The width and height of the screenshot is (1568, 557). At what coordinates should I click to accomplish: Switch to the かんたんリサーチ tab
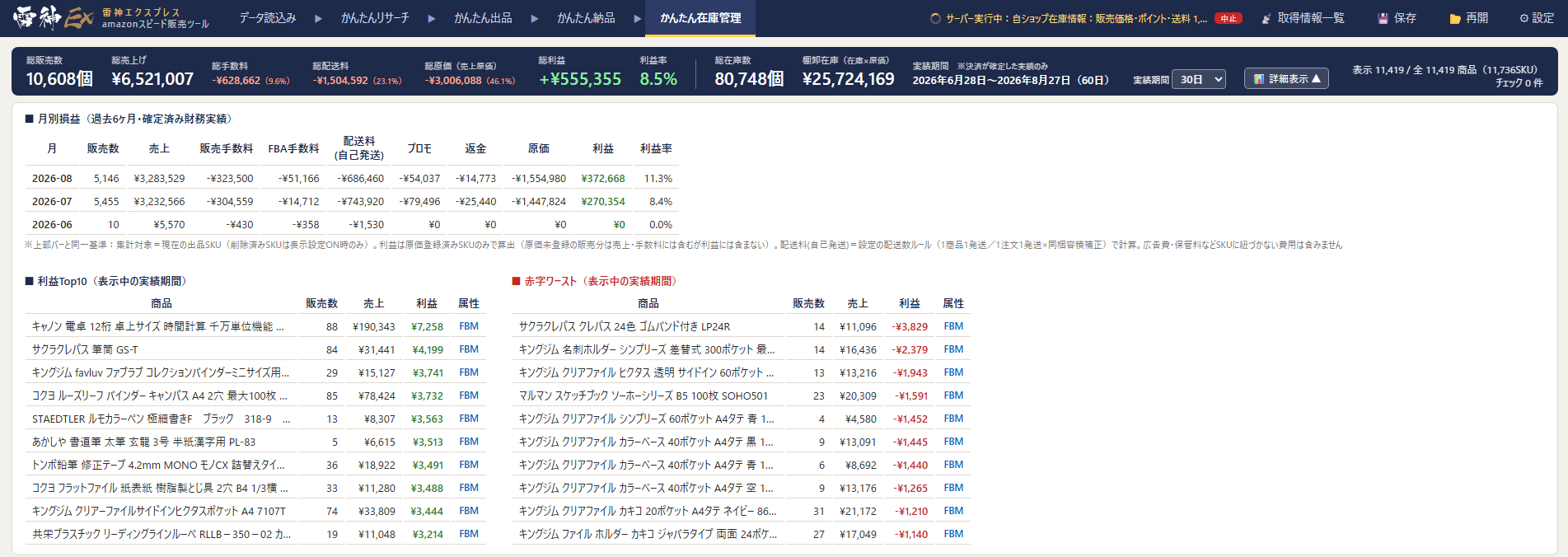coord(376,18)
